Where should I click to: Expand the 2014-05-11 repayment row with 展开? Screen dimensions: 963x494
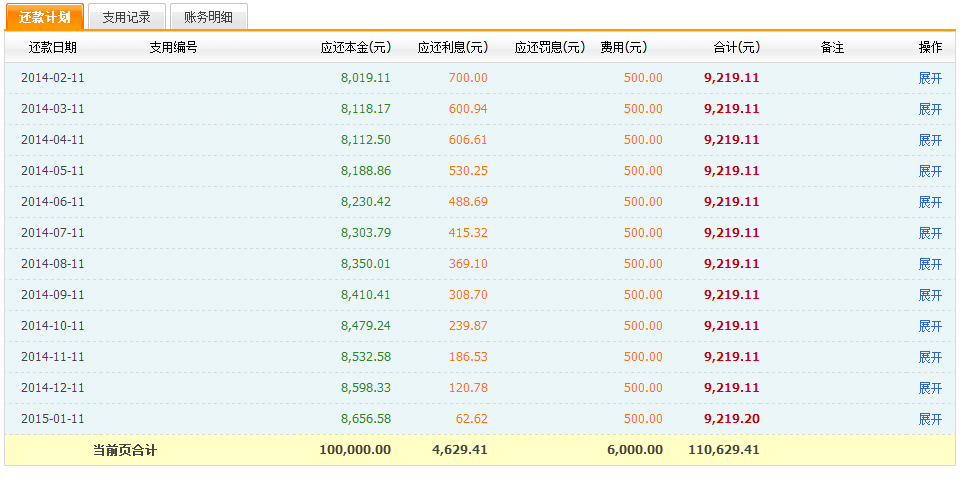[x=930, y=171]
